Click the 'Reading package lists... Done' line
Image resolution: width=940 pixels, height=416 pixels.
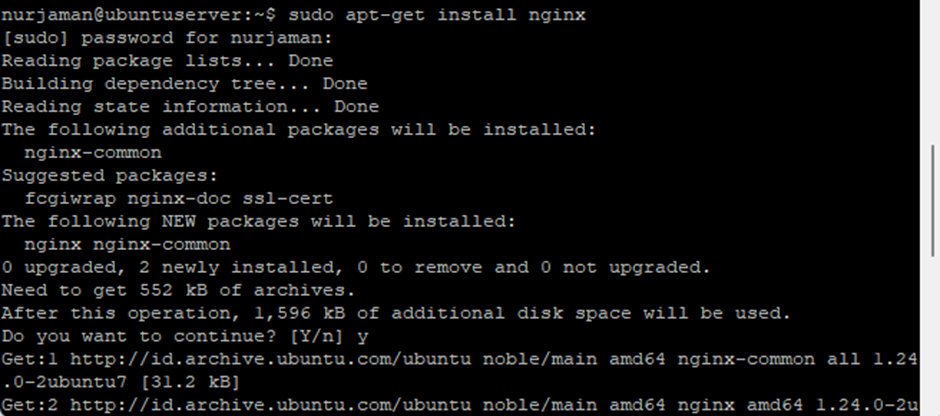[x=152, y=61]
